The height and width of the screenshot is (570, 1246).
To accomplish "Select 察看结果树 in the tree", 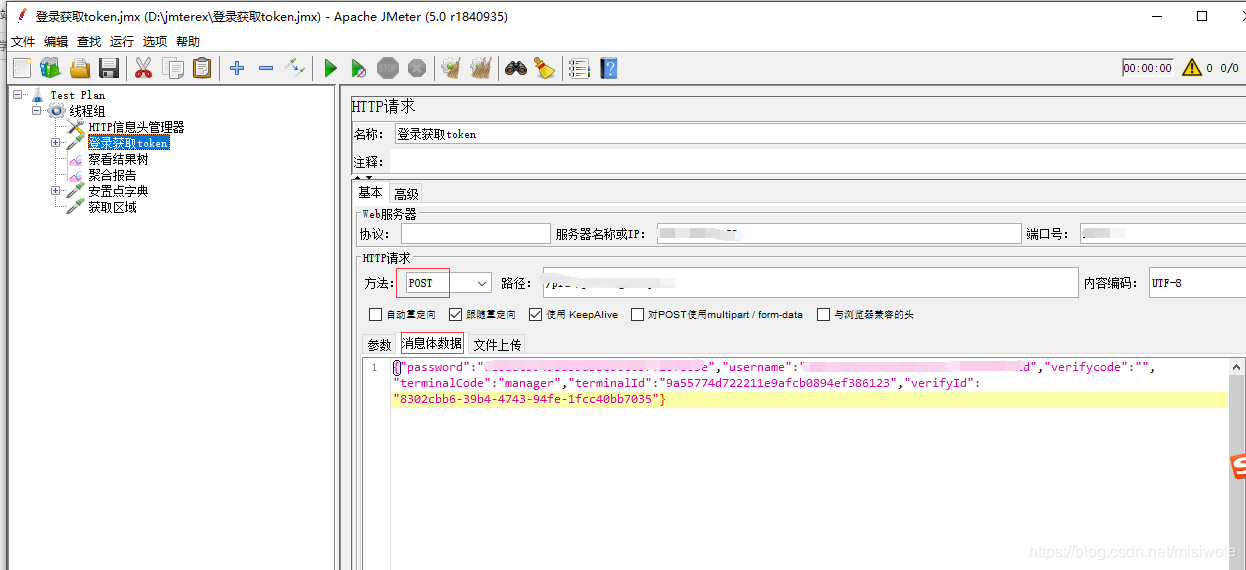I will click(118, 159).
